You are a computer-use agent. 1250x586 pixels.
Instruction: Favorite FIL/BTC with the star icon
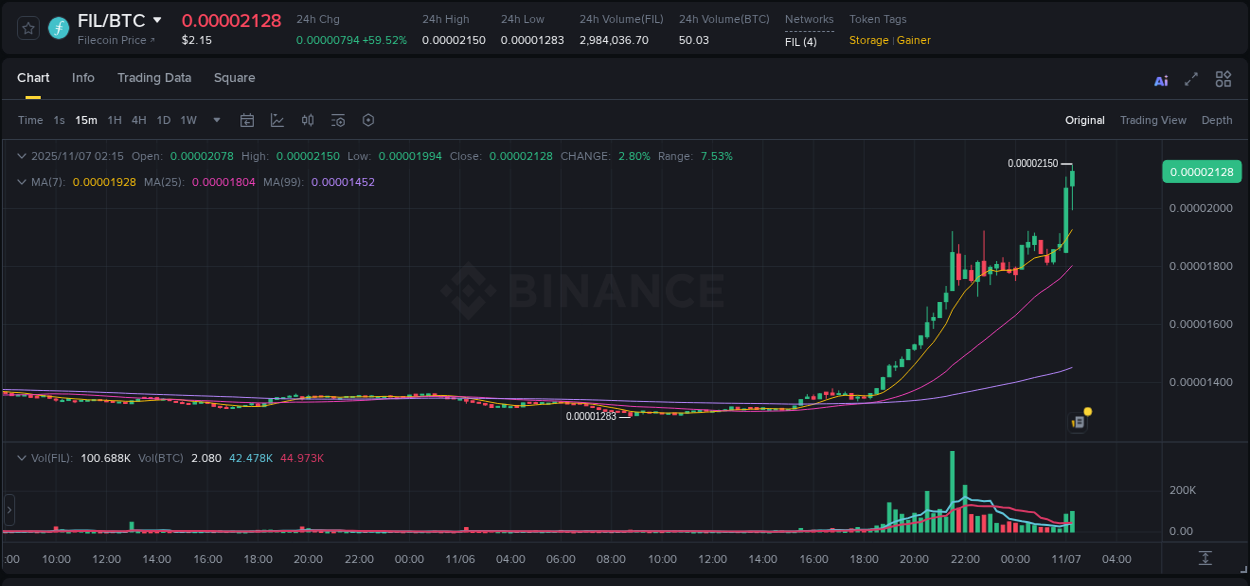(28, 28)
